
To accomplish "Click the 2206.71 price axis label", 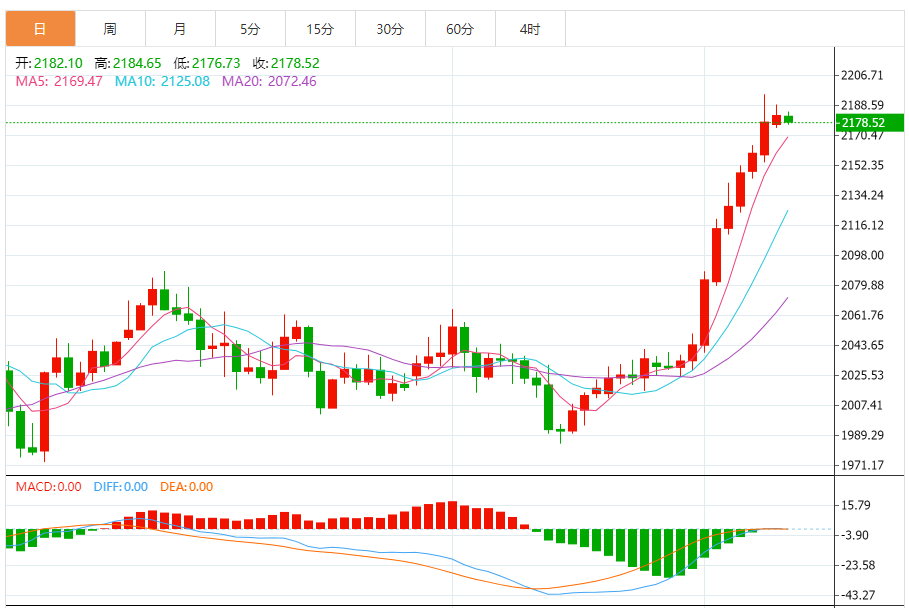I will pyautogui.click(x=862, y=75).
